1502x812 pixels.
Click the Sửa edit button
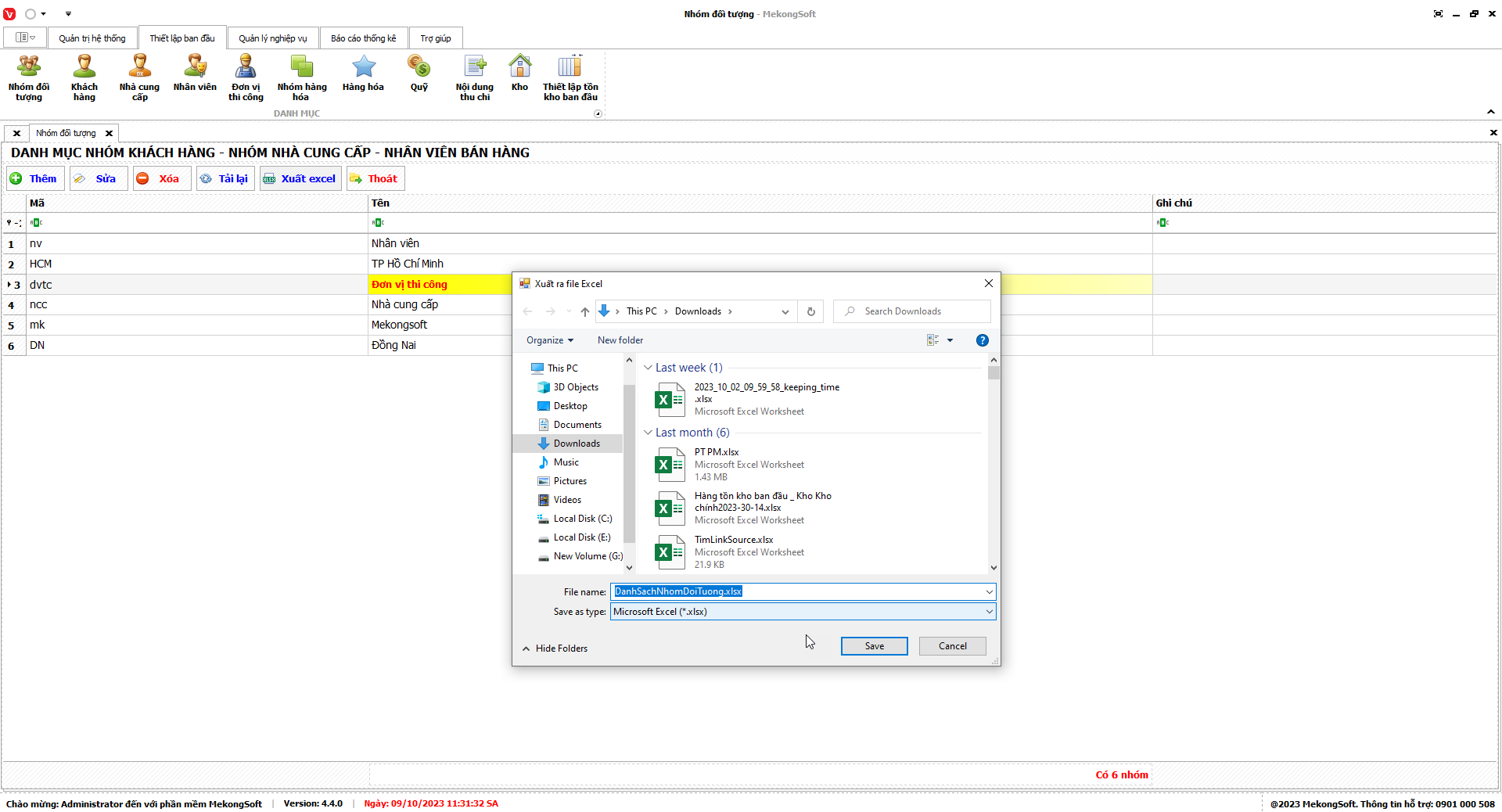[98, 178]
